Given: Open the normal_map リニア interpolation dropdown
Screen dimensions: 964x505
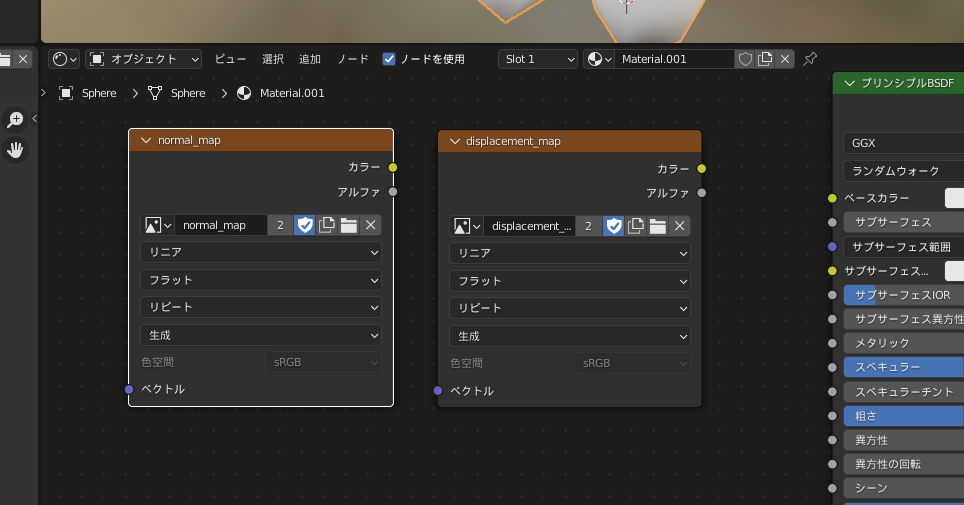Looking at the screenshot, I should coord(261,252).
